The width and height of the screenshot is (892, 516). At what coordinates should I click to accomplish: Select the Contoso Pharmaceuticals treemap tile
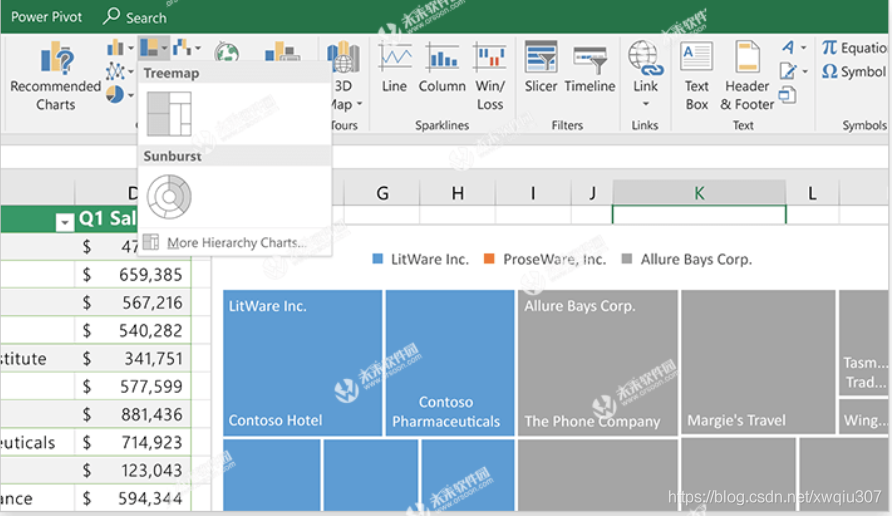(450, 363)
